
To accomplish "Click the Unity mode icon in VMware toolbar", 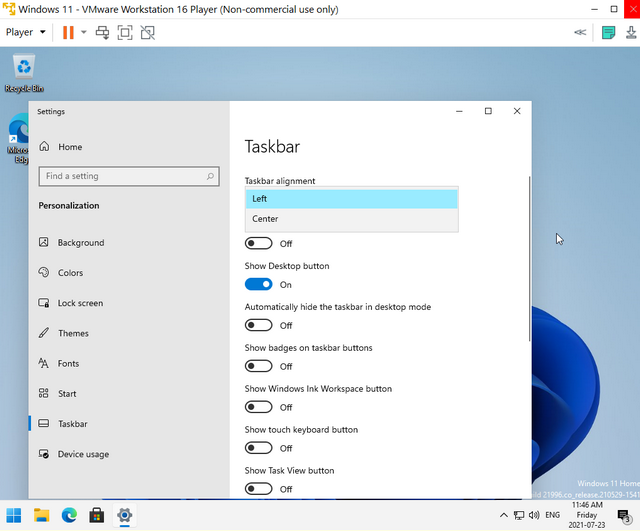I will click(x=148, y=33).
